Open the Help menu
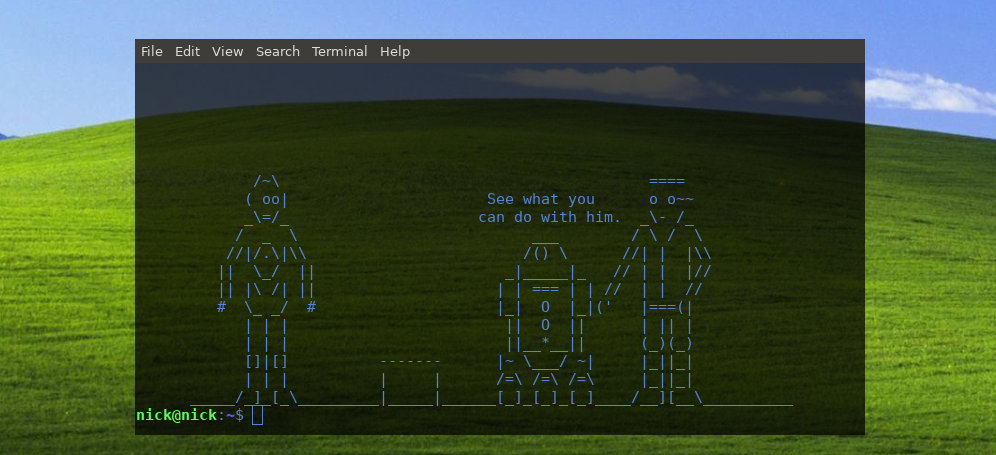996x455 pixels. [394, 51]
